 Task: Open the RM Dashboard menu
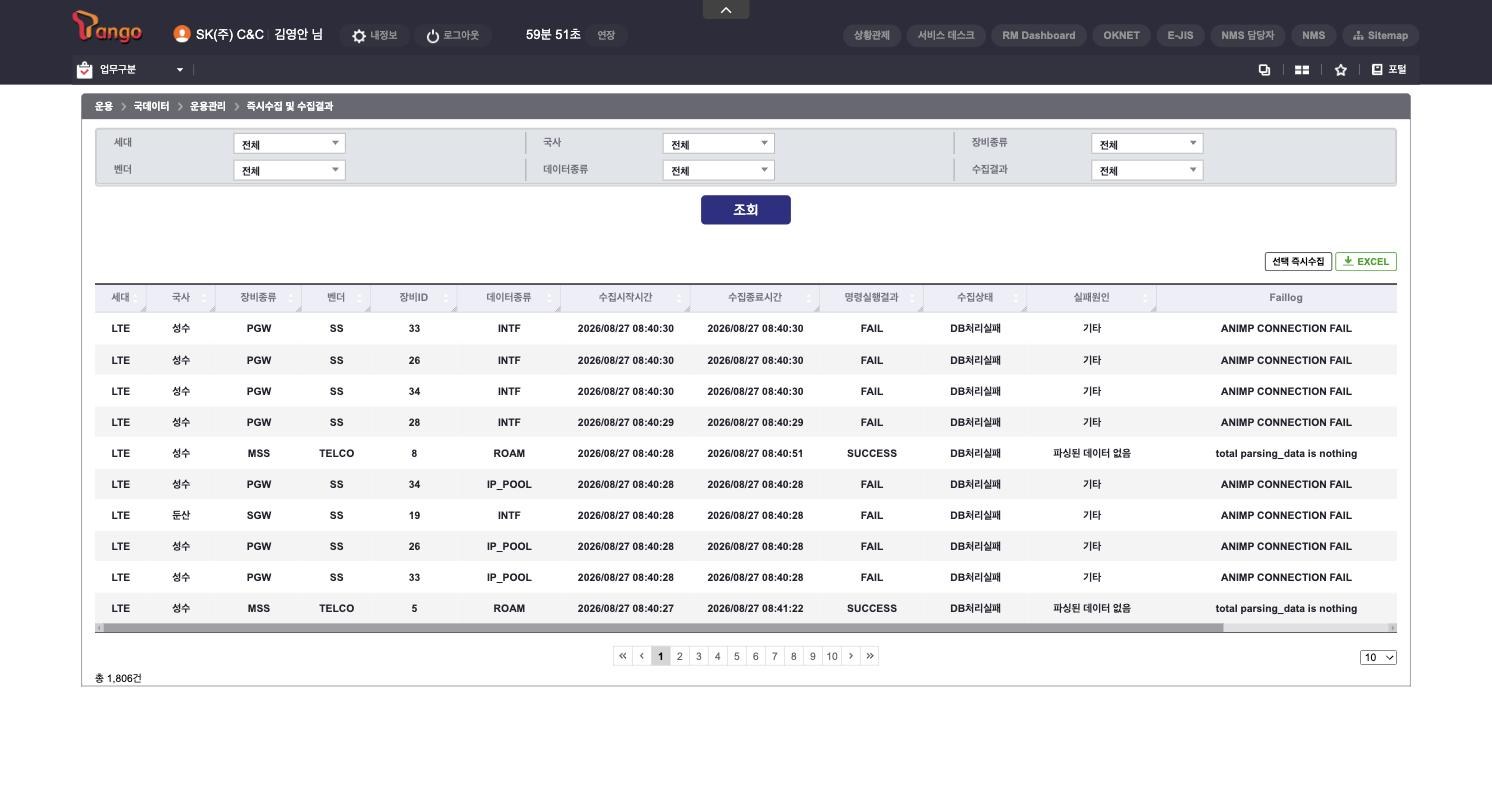[x=1039, y=36]
